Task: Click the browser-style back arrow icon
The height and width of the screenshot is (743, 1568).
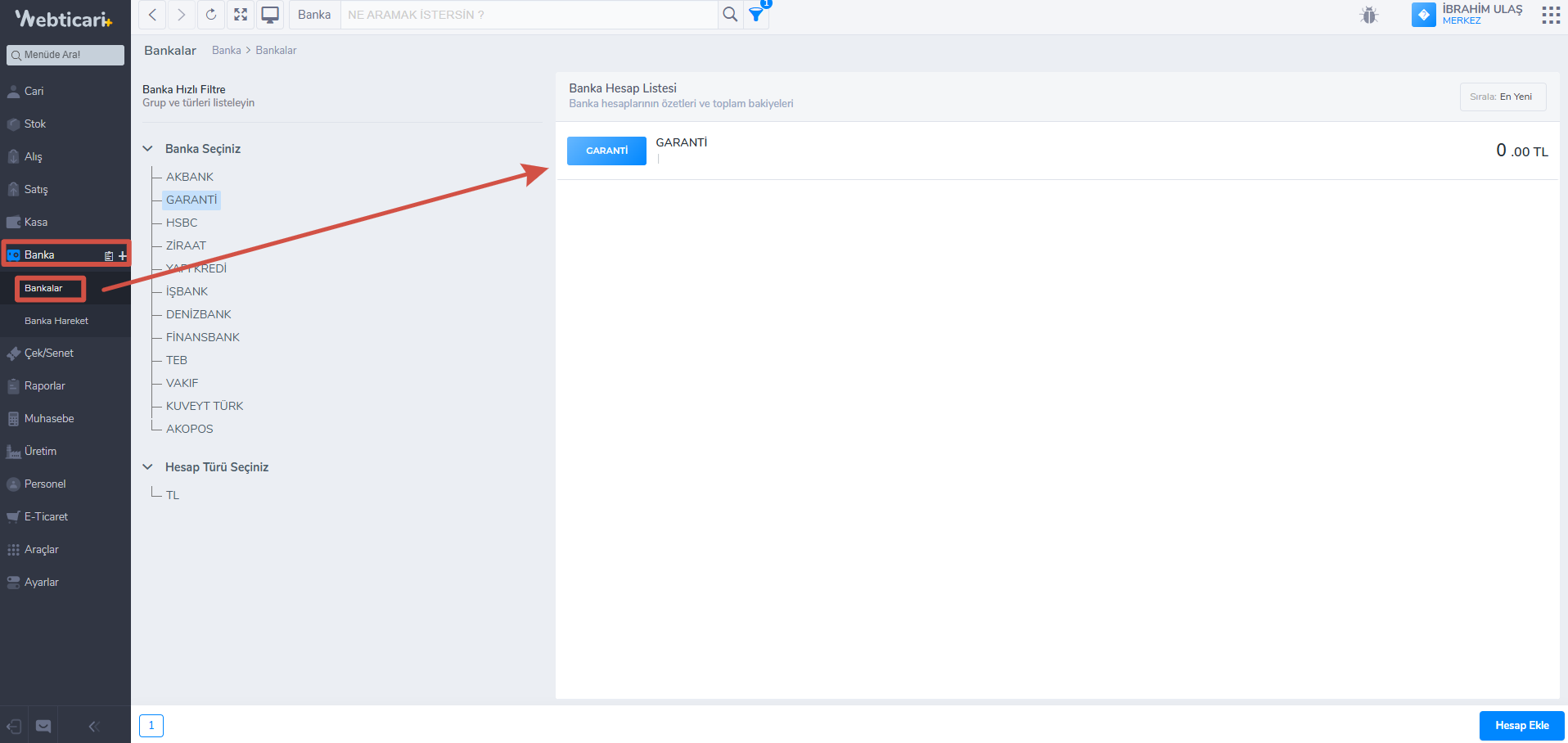Action: pyautogui.click(x=153, y=15)
